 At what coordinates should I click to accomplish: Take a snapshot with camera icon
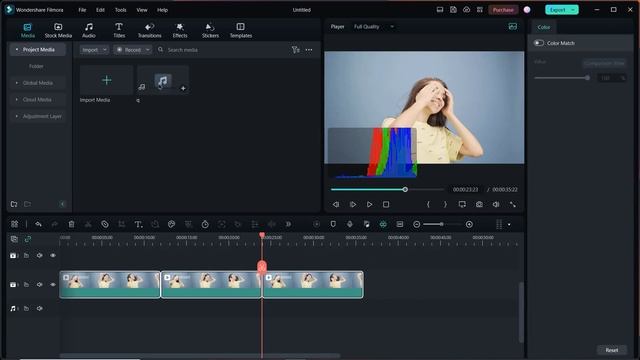[479, 204]
